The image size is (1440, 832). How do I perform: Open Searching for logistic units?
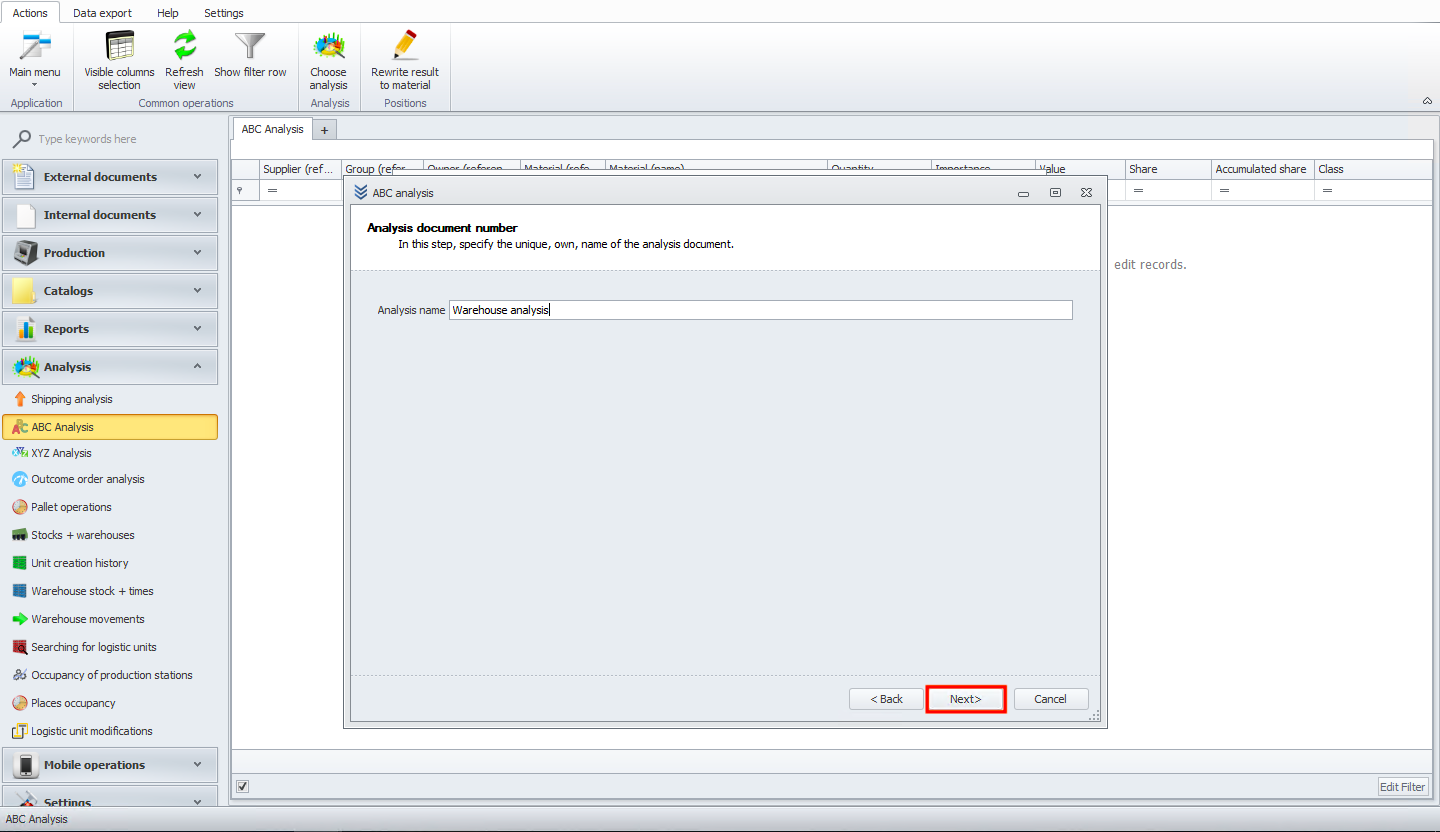[94, 647]
